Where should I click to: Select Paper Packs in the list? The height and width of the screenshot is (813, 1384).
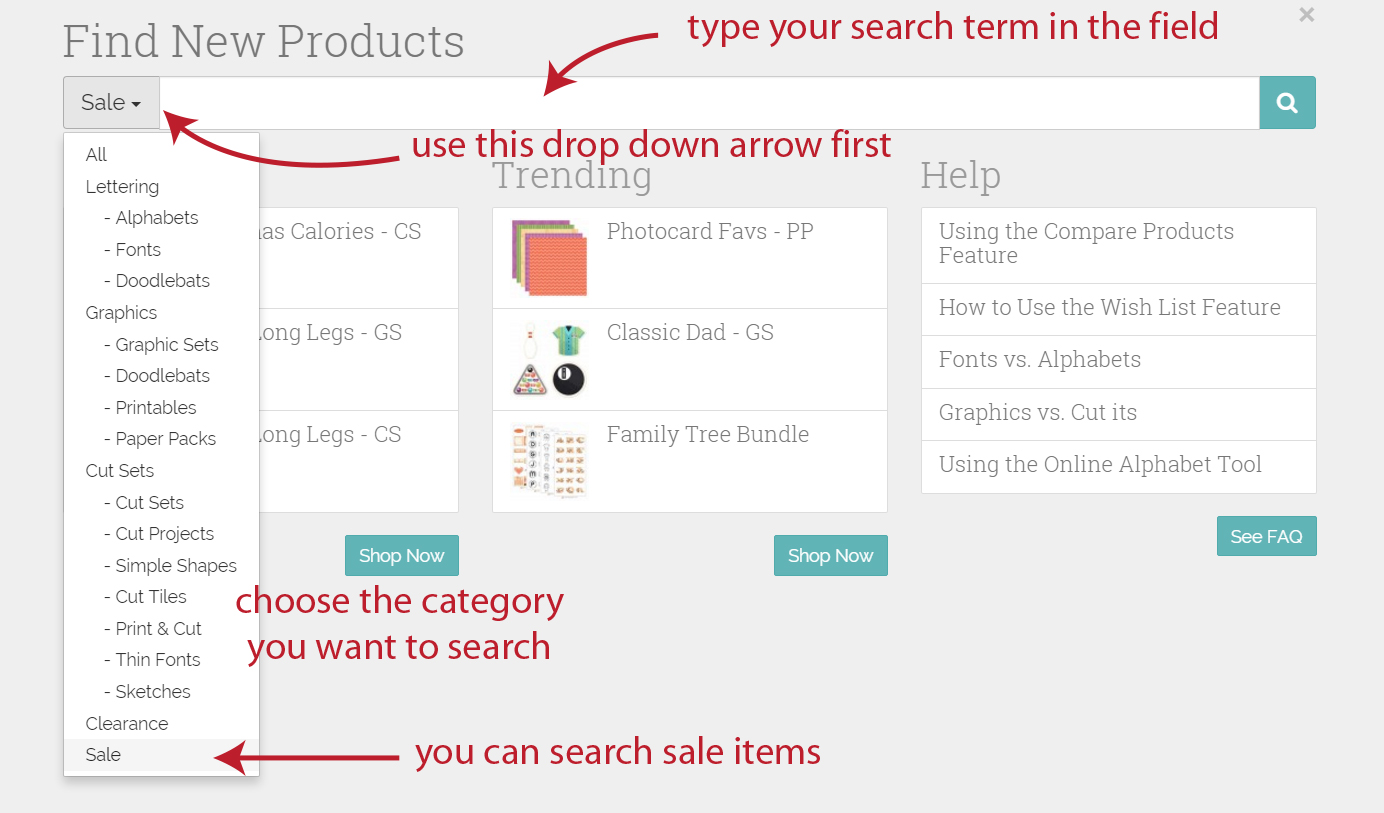(165, 439)
